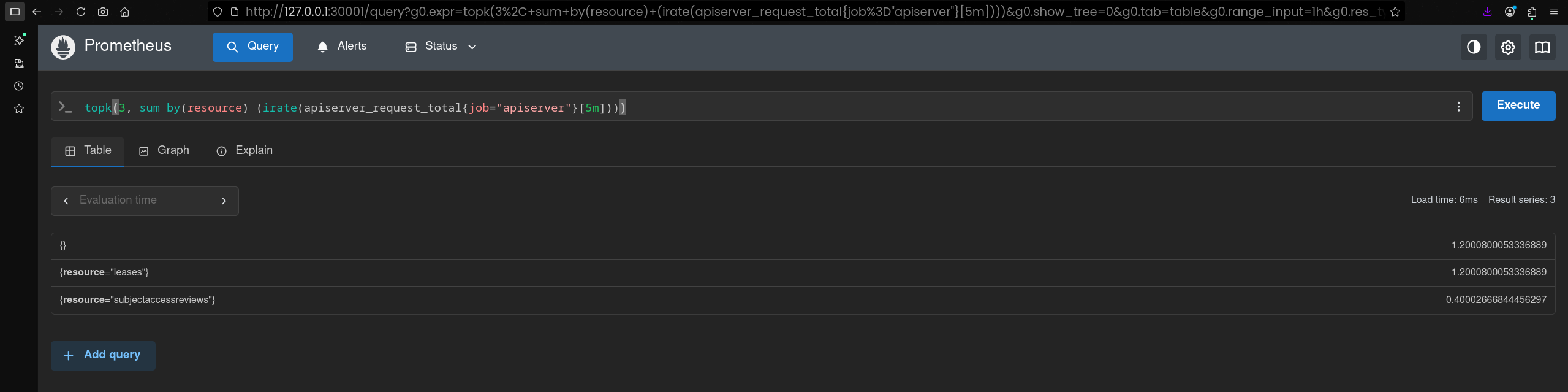The height and width of the screenshot is (392, 1568).
Task: Toggle the light/dark theme icon
Action: 1474,47
